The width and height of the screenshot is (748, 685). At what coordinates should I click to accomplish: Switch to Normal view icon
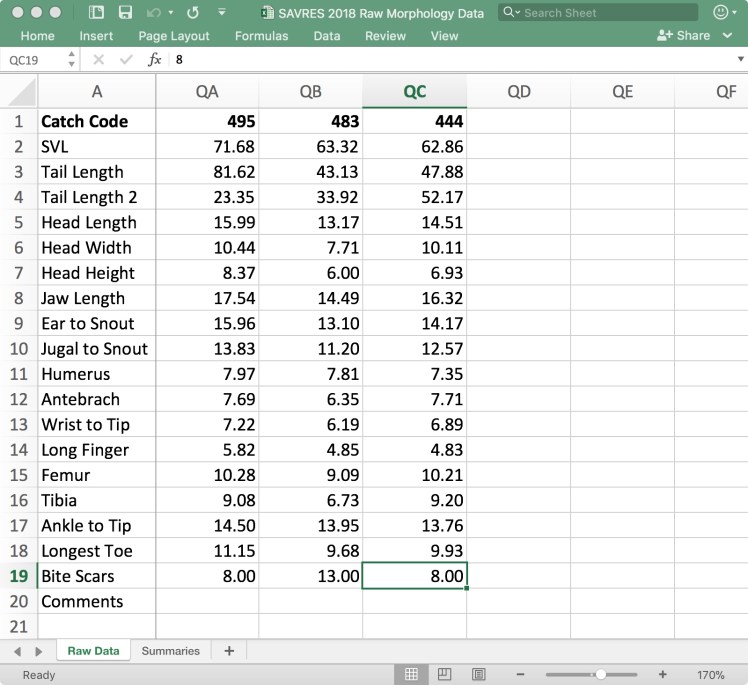(411, 674)
